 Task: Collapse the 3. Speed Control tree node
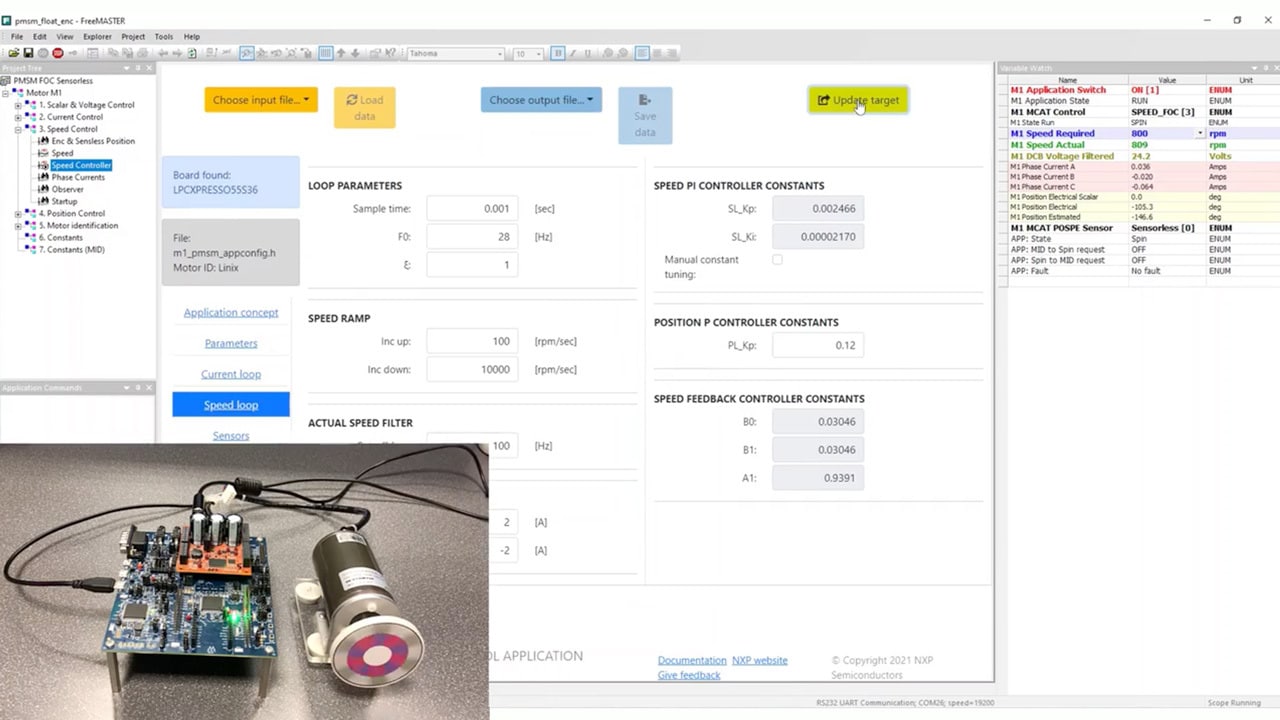(x=18, y=129)
